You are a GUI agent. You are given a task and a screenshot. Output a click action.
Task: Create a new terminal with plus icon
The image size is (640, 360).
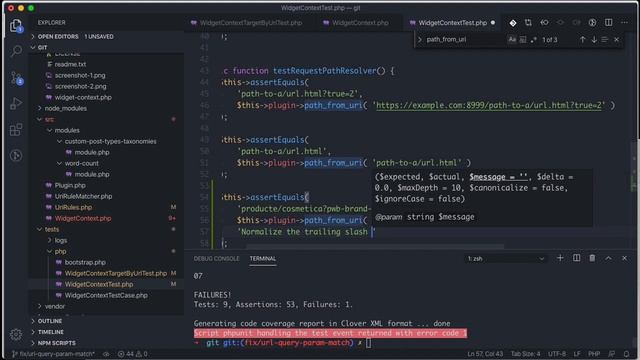tap(560, 258)
